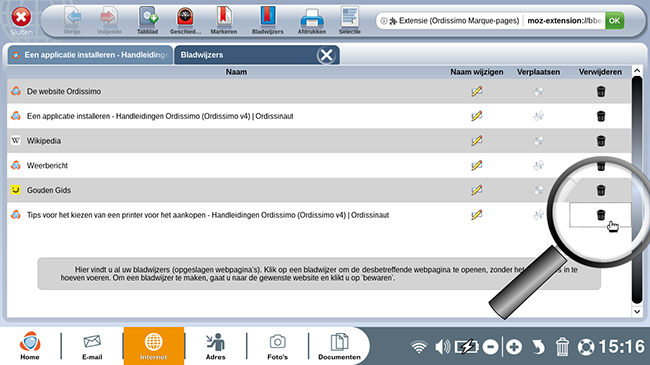Screen dimensions: 650x365
Task: Switch to Een applicatie installeren tab
Action: (x=90, y=55)
